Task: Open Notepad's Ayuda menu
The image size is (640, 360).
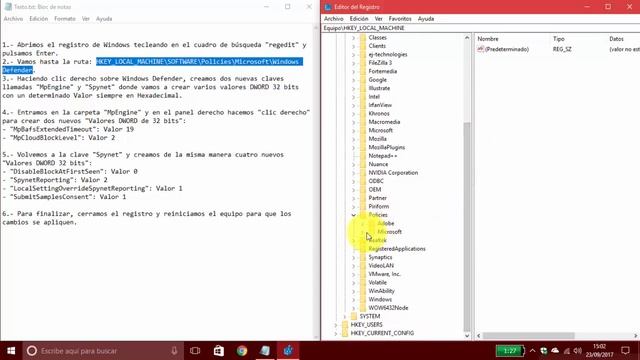Action: point(104,19)
